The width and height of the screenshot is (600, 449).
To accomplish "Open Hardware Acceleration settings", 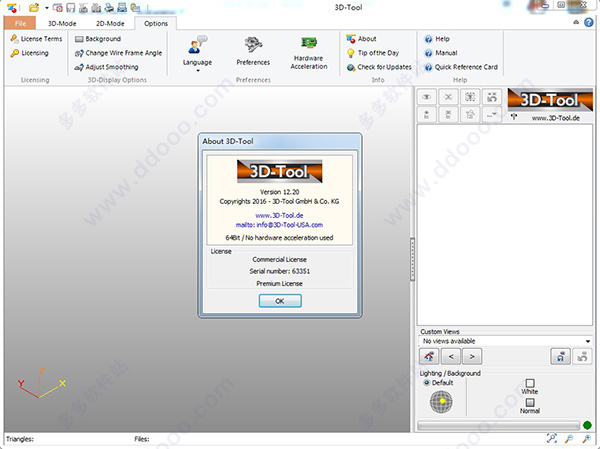I will pyautogui.click(x=309, y=53).
